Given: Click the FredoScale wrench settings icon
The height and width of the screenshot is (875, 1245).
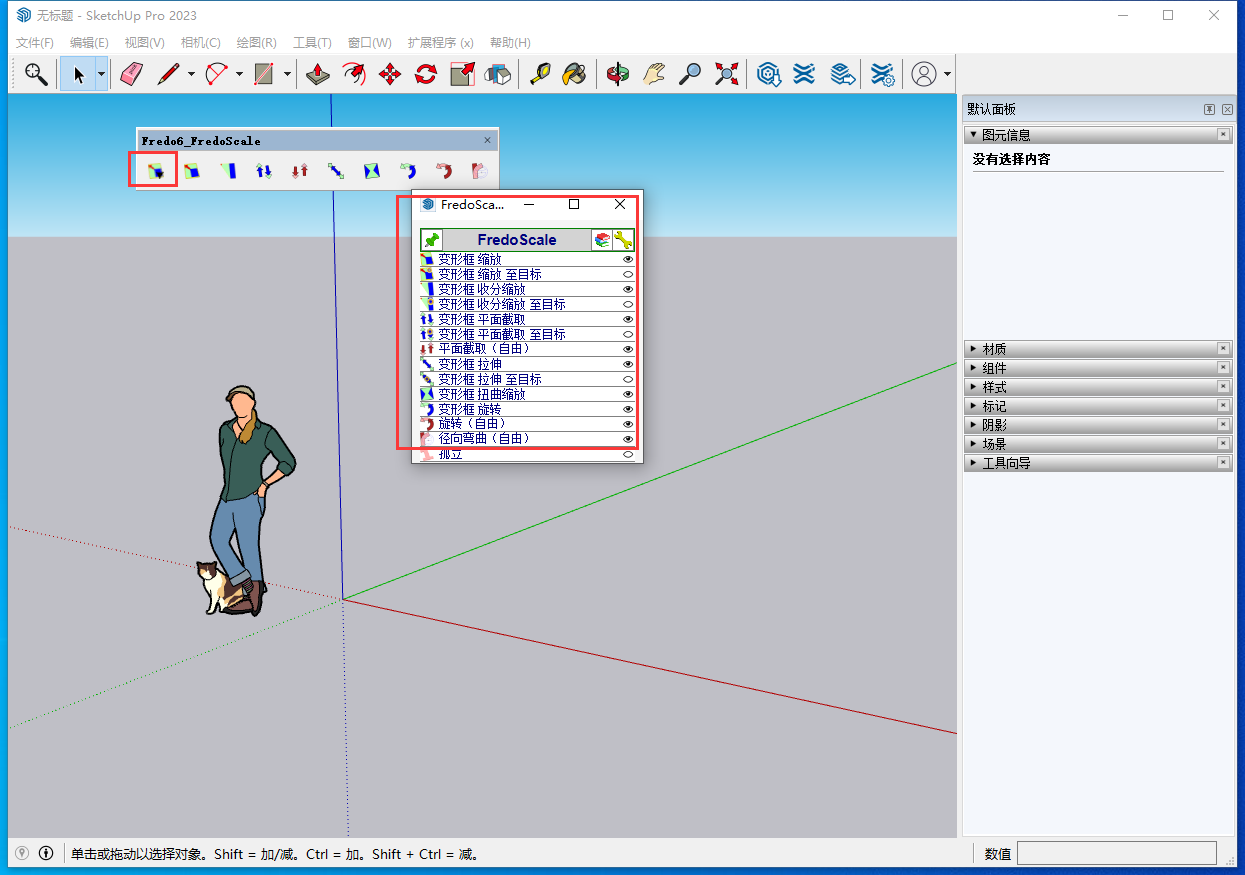Looking at the screenshot, I should click(x=623, y=240).
